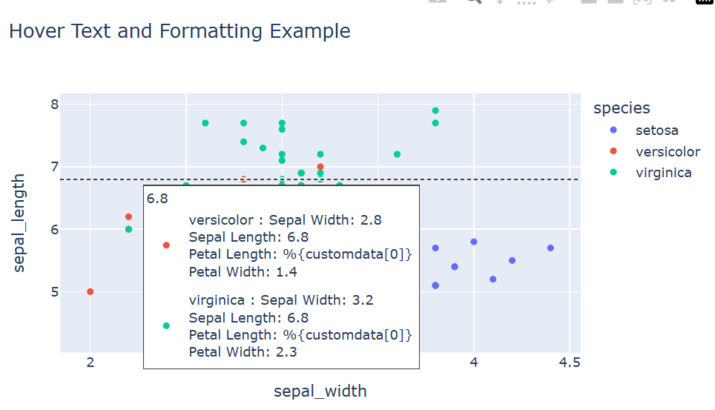Click the rightmost blue setosa point
Screen dimensions: 715x410
tap(550, 248)
